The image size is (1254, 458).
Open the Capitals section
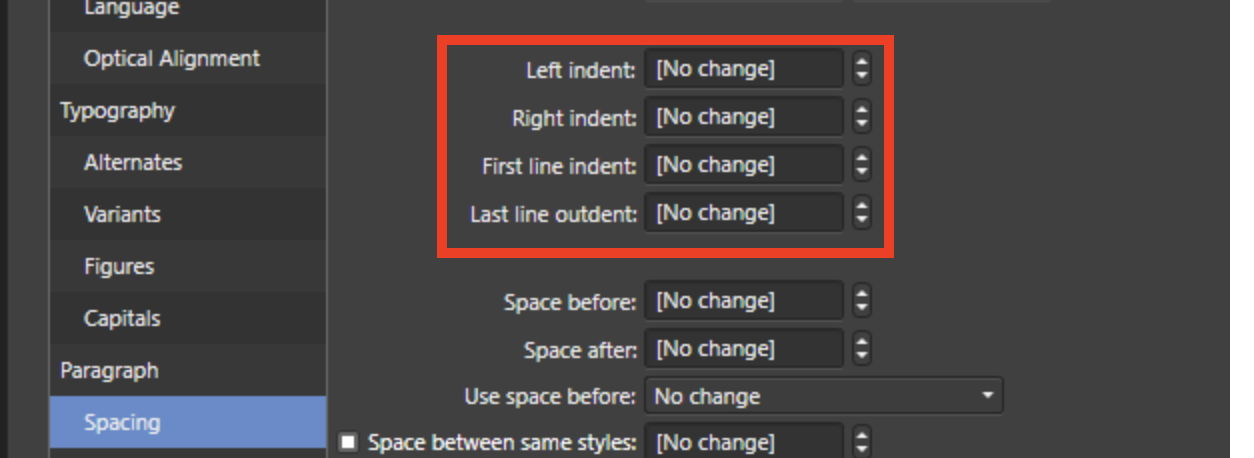(x=122, y=319)
